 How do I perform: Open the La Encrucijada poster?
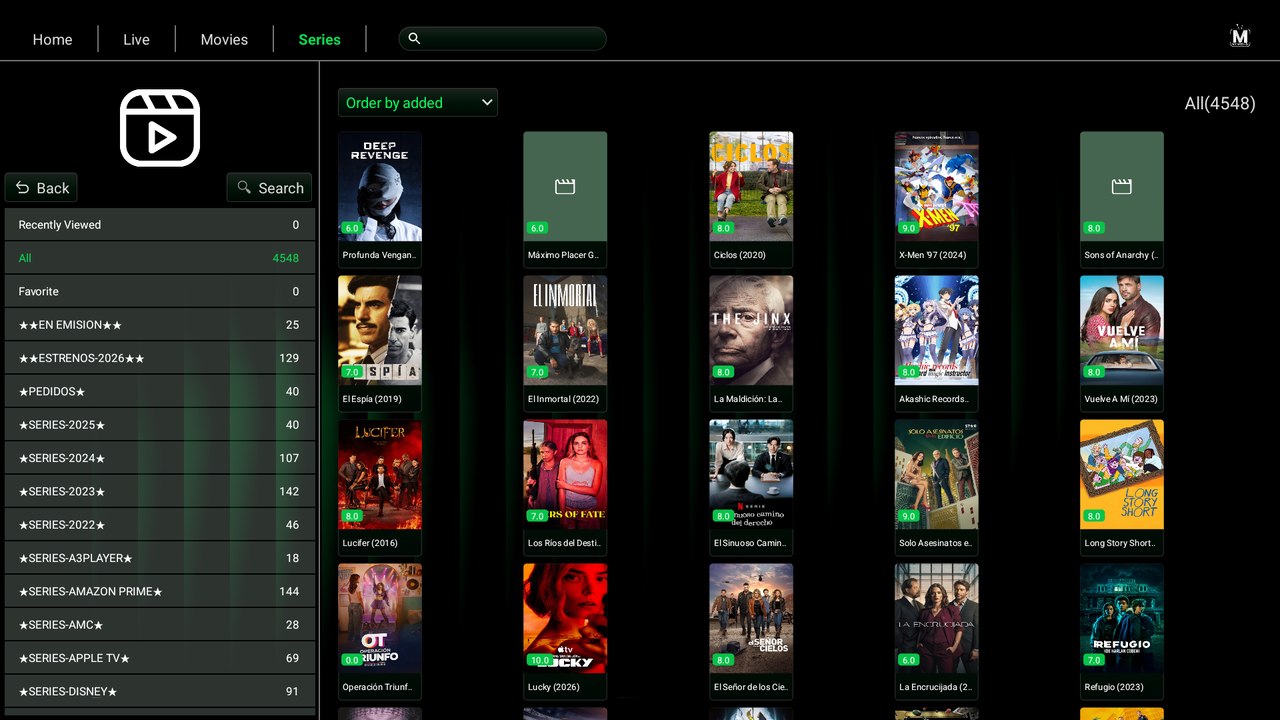pyautogui.click(x=937, y=618)
